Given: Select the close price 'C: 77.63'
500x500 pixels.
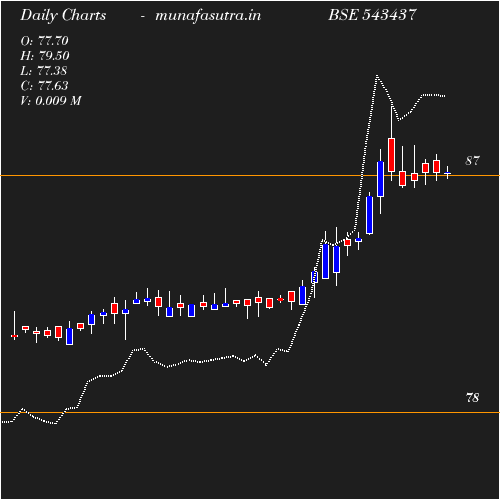Looking at the screenshot, I should 44,86.
